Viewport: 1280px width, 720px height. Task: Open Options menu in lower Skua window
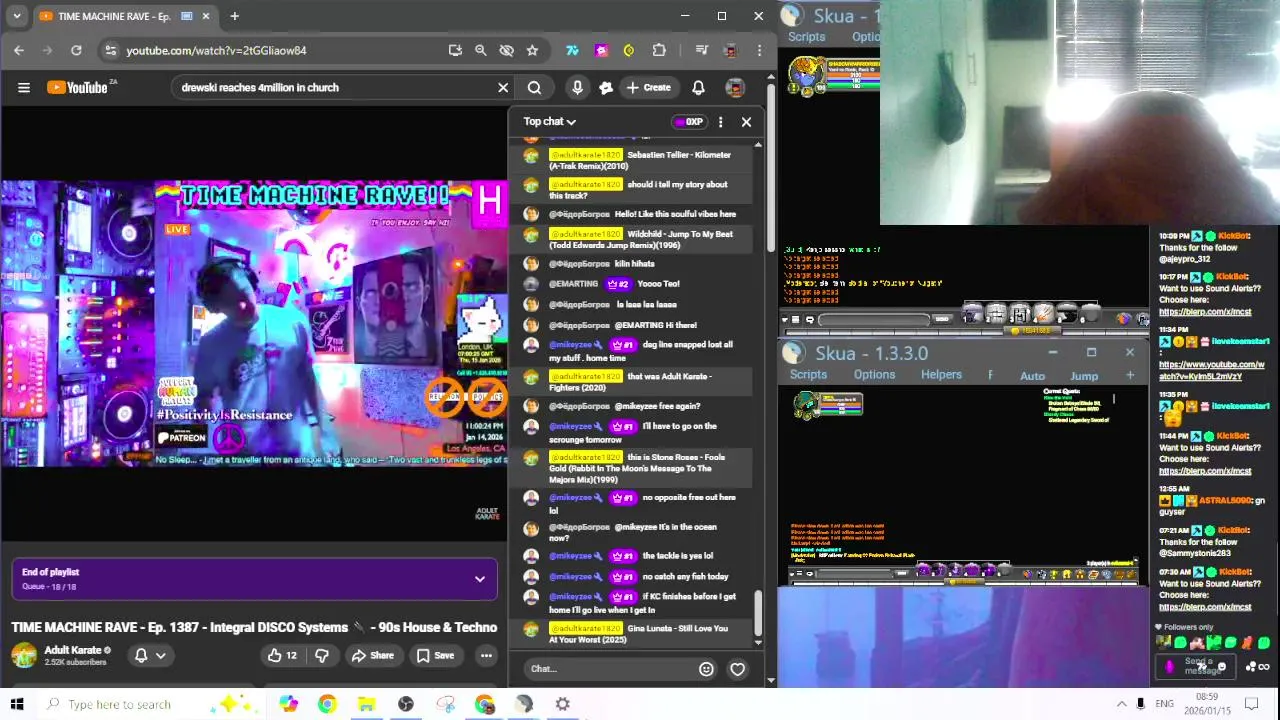(x=874, y=375)
